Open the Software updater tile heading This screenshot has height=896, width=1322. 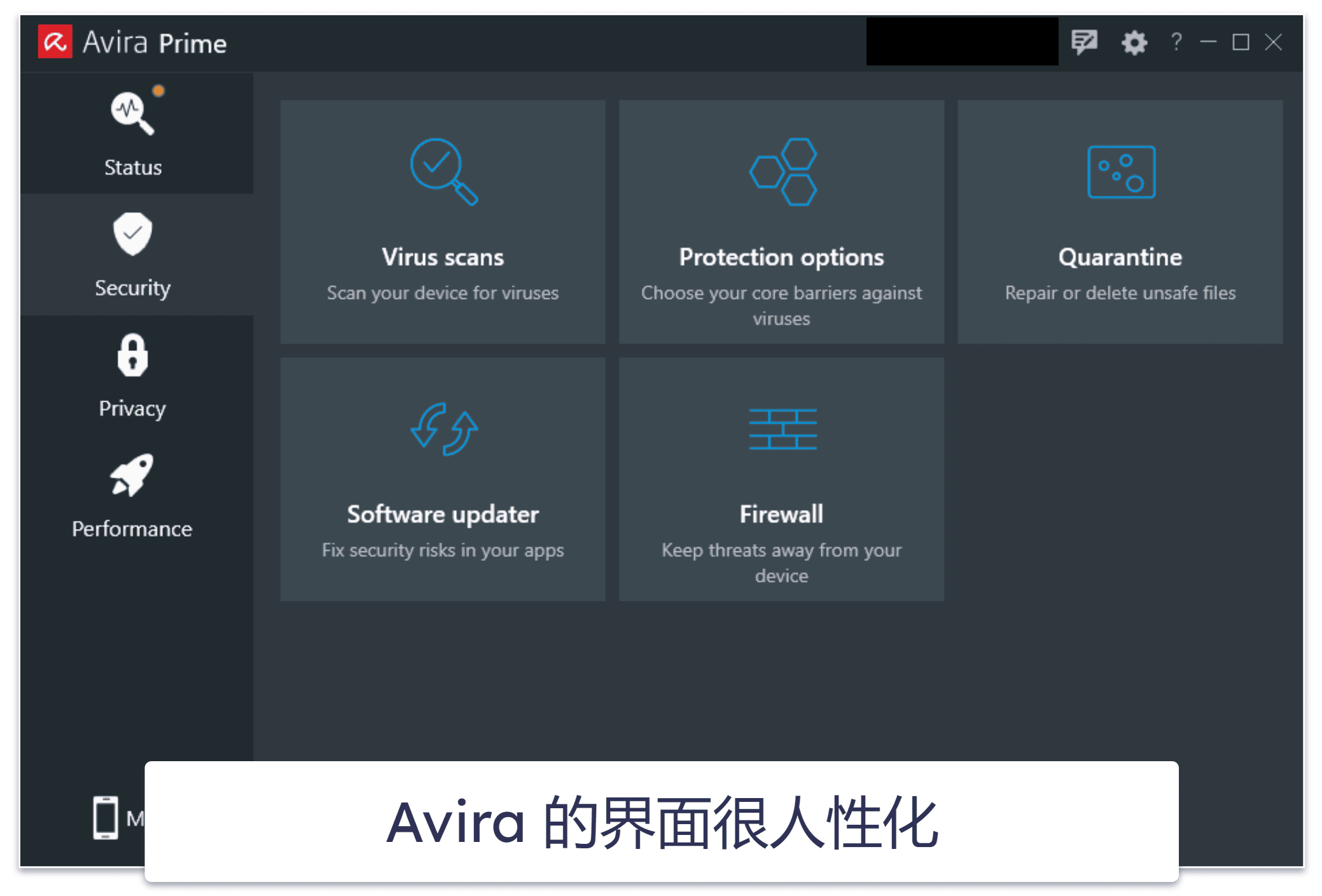pos(443,514)
